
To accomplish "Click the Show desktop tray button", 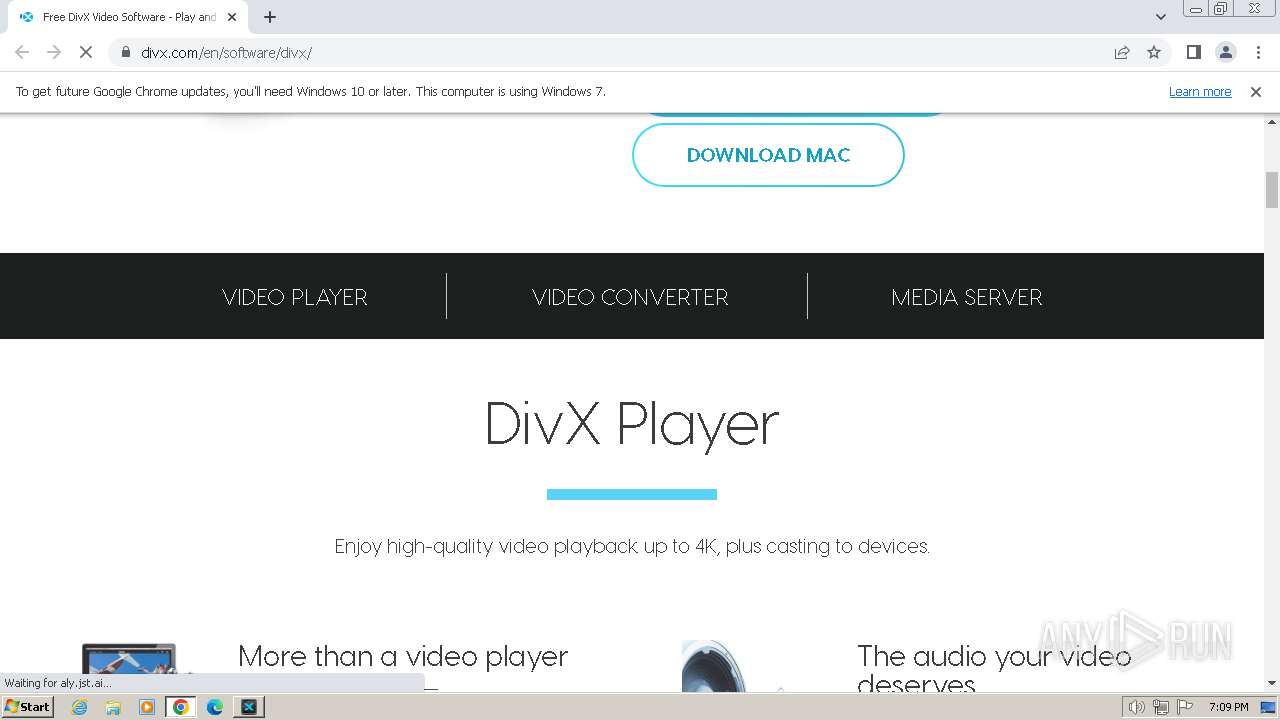I will [1270, 707].
